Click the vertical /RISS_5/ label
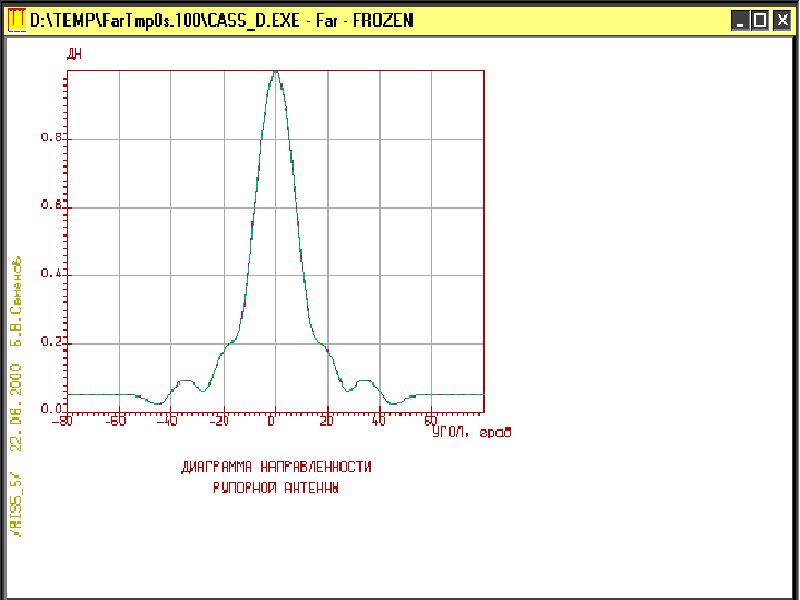 (17, 506)
